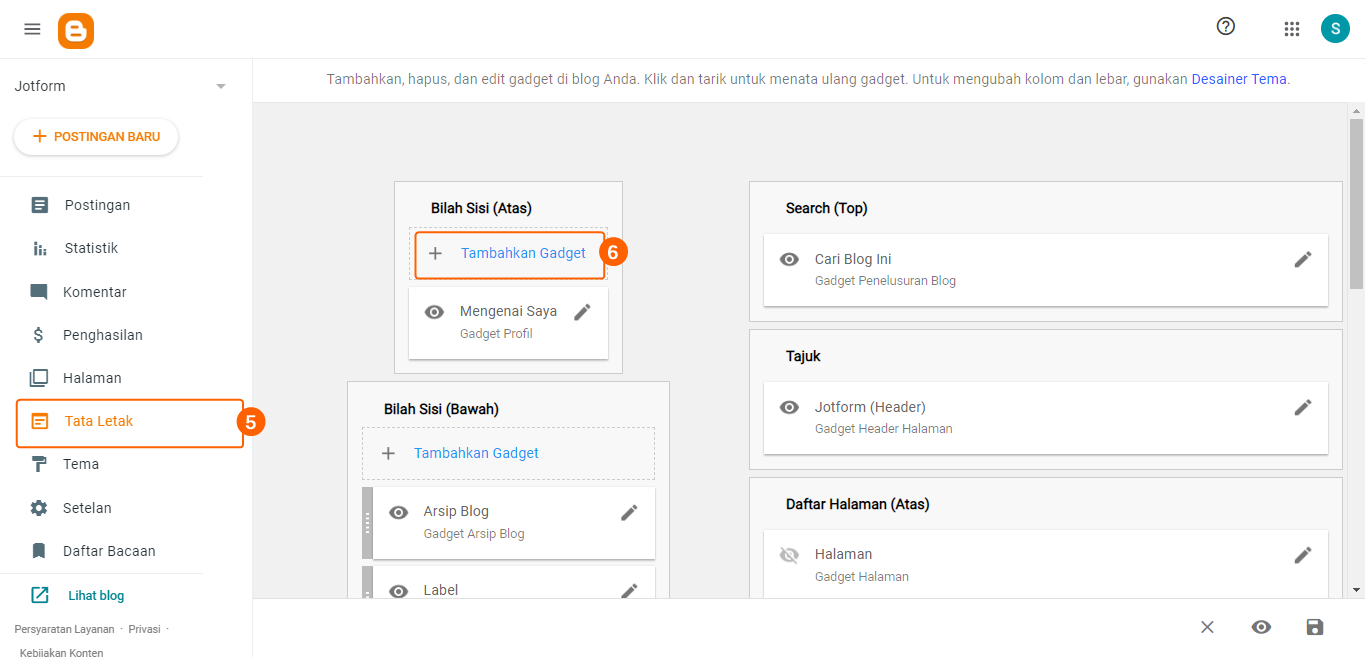Open the Desainer Tema link

(1239, 79)
